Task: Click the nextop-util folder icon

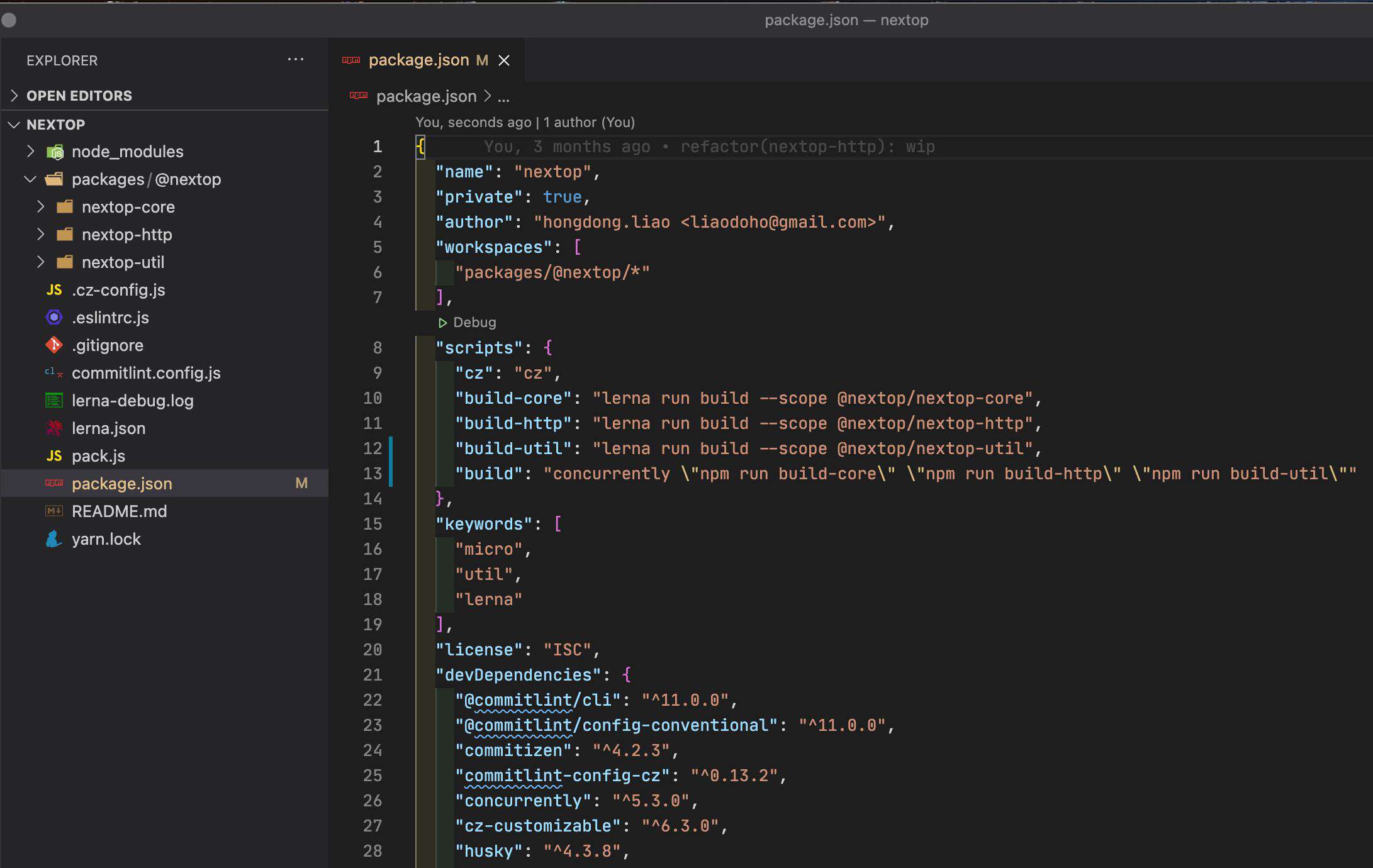Action: coord(65,262)
